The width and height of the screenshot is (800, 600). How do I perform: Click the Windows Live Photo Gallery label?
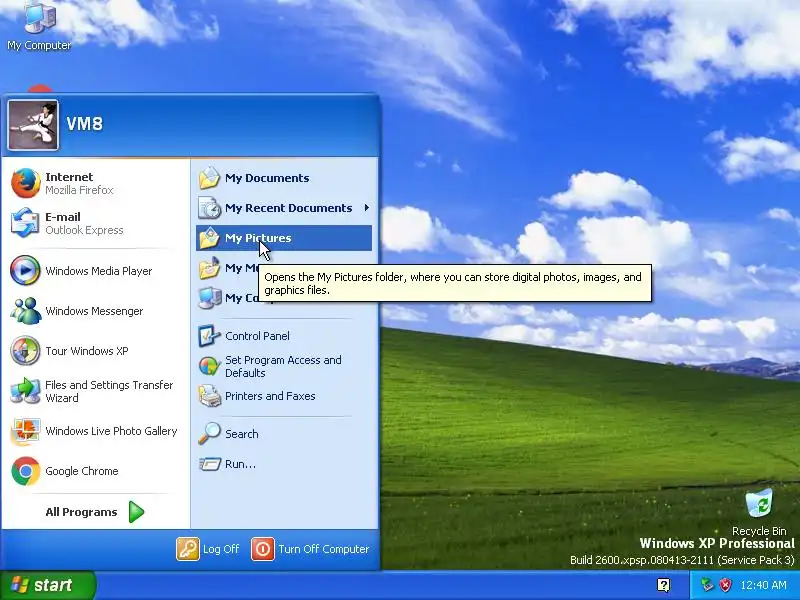click(111, 431)
